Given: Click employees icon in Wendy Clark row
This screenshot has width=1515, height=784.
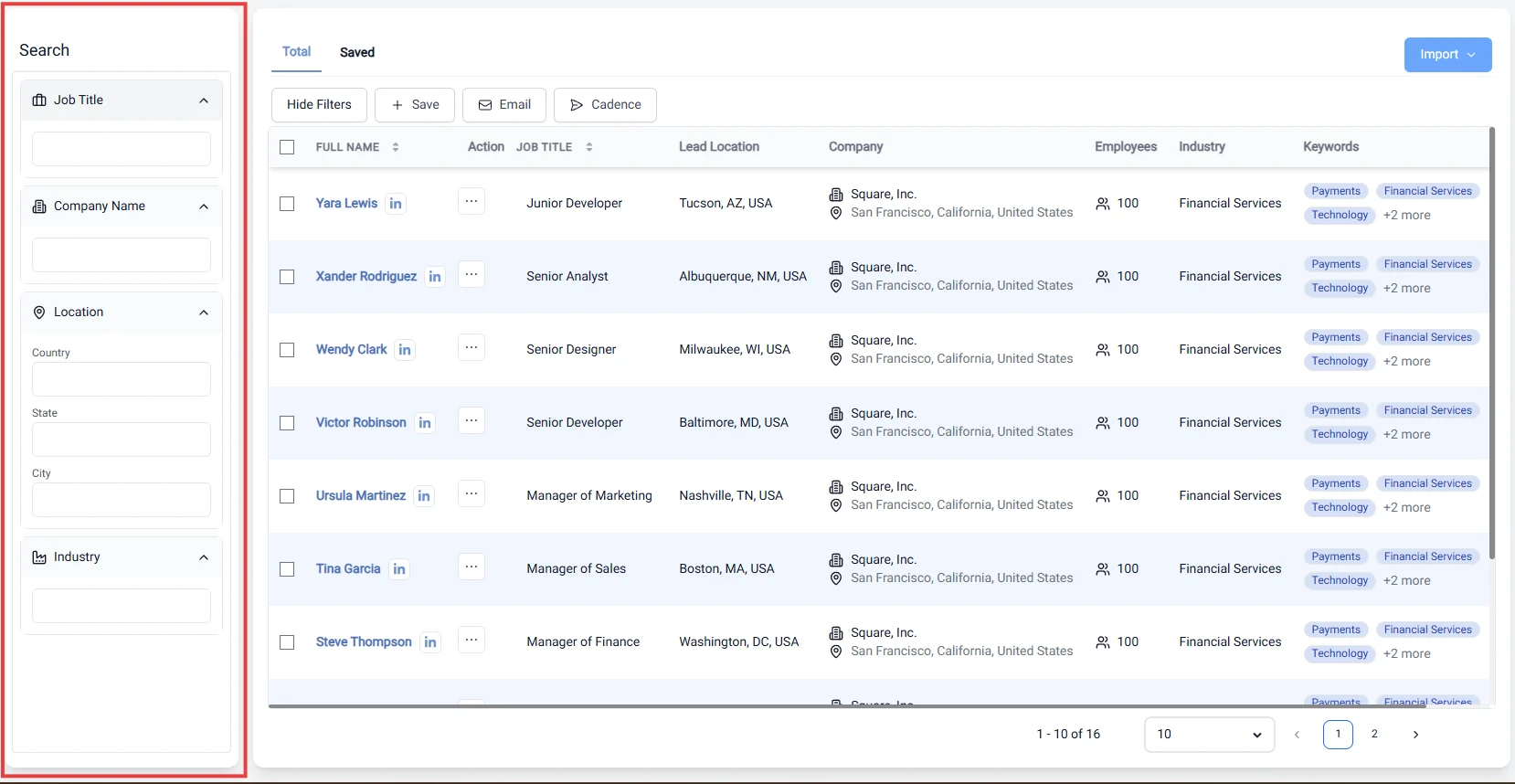Looking at the screenshot, I should tap(1103, 350).
